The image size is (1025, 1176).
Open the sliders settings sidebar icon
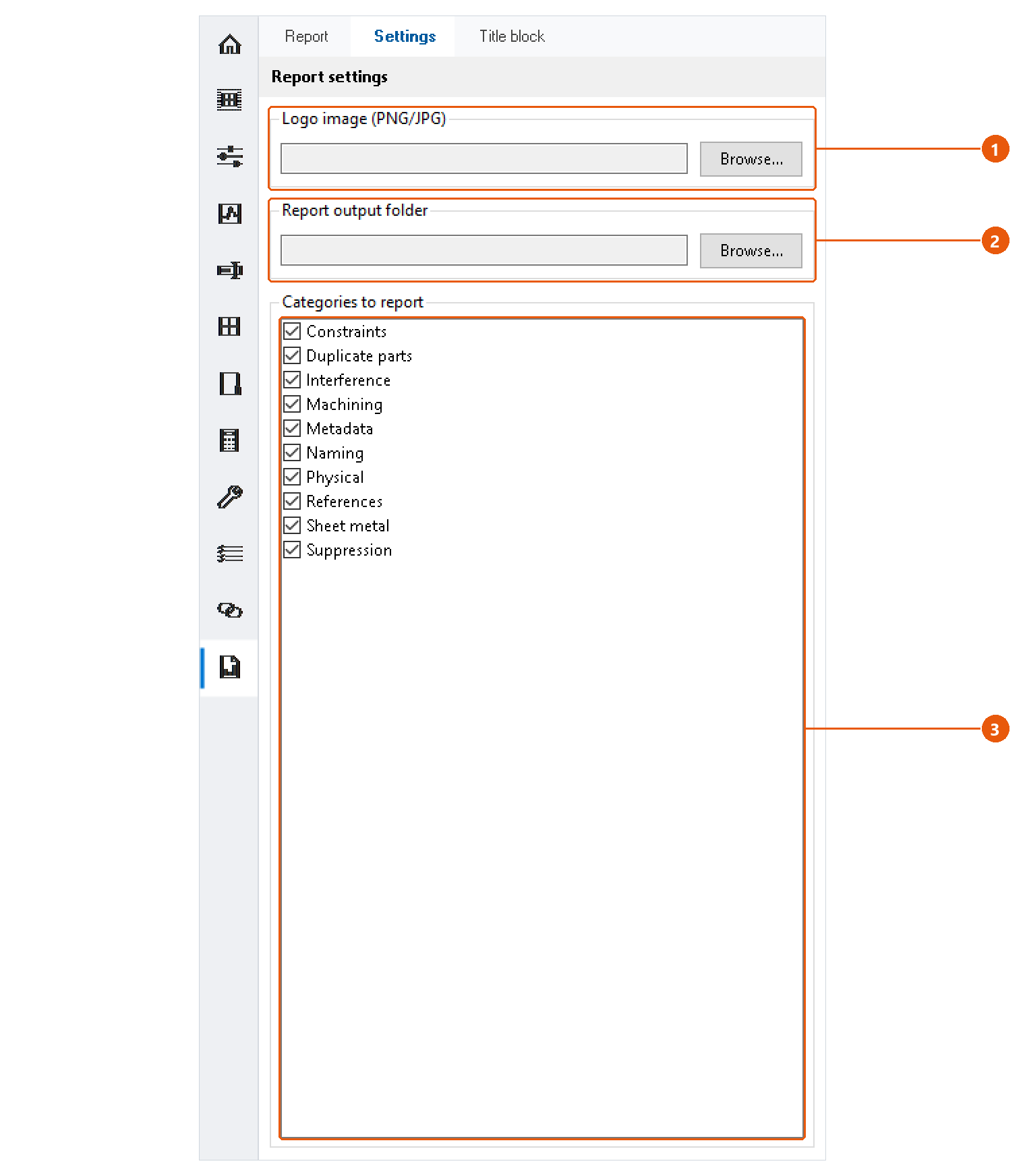click(x=229, y=156)
